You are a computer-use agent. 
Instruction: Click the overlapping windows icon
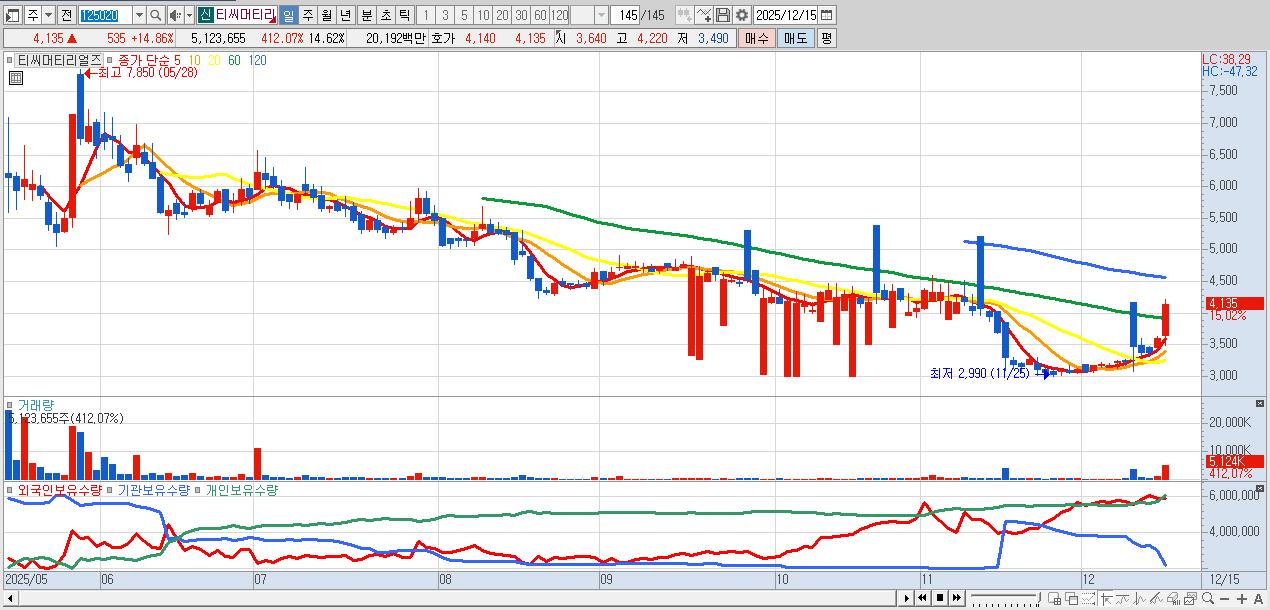click(x=1071, y=598)
